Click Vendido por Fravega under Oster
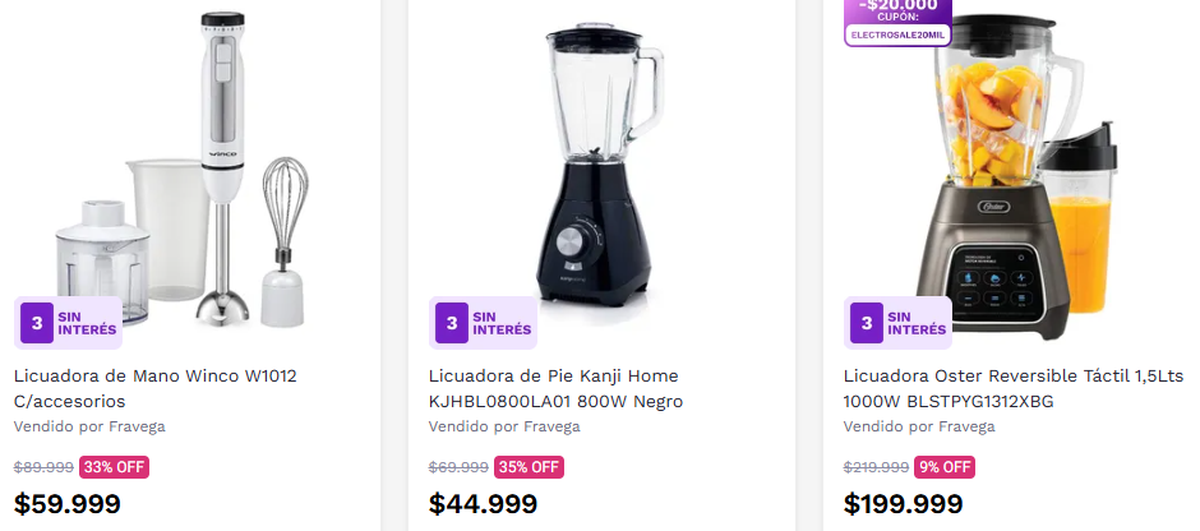The image size is (1200, 531). tap(919, 427)
